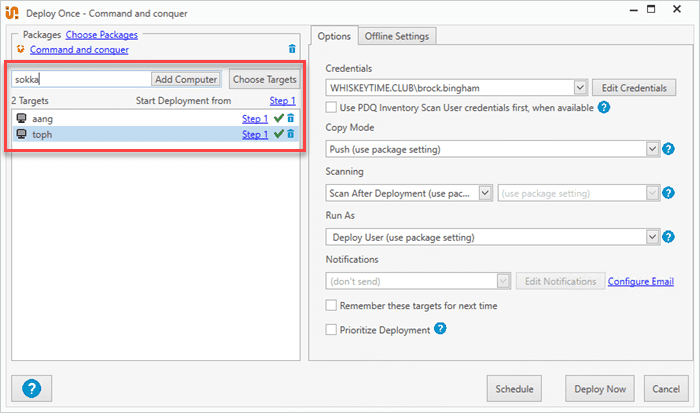Close the Deploy Once window
This screenshot has height=413, width=700.
677,9
